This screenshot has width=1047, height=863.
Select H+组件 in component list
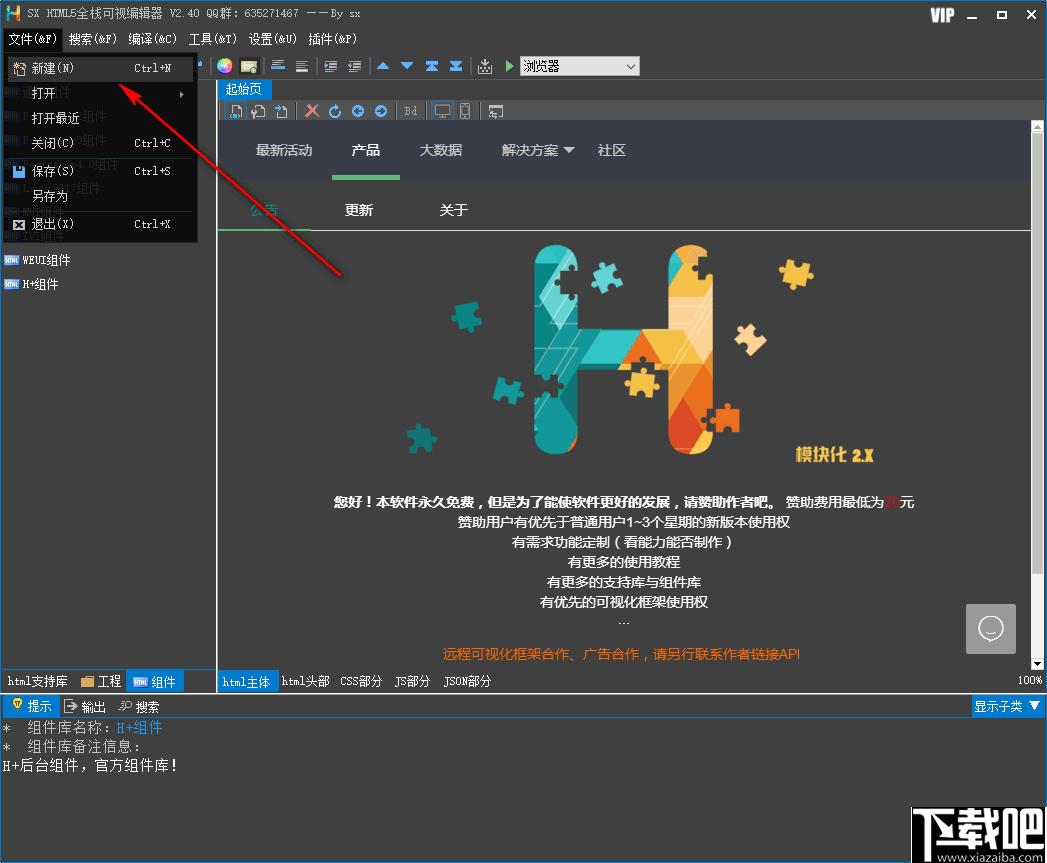coord(31,284)
